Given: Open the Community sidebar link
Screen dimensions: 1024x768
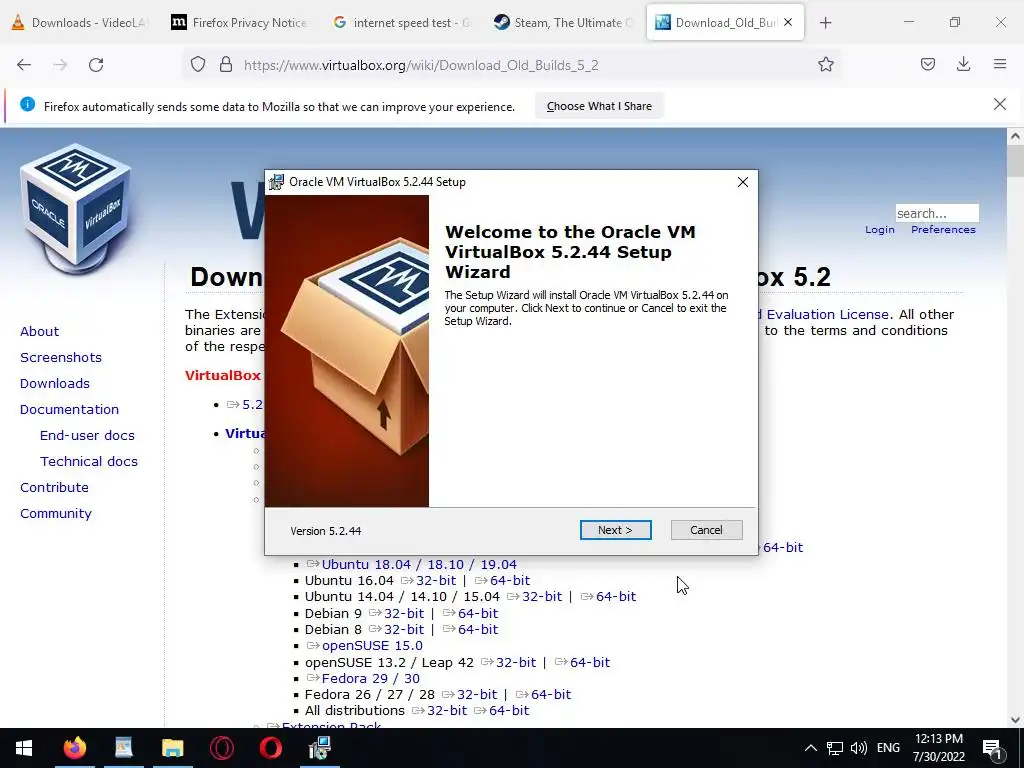Looking at the screenshot, I should pos(56,514).
